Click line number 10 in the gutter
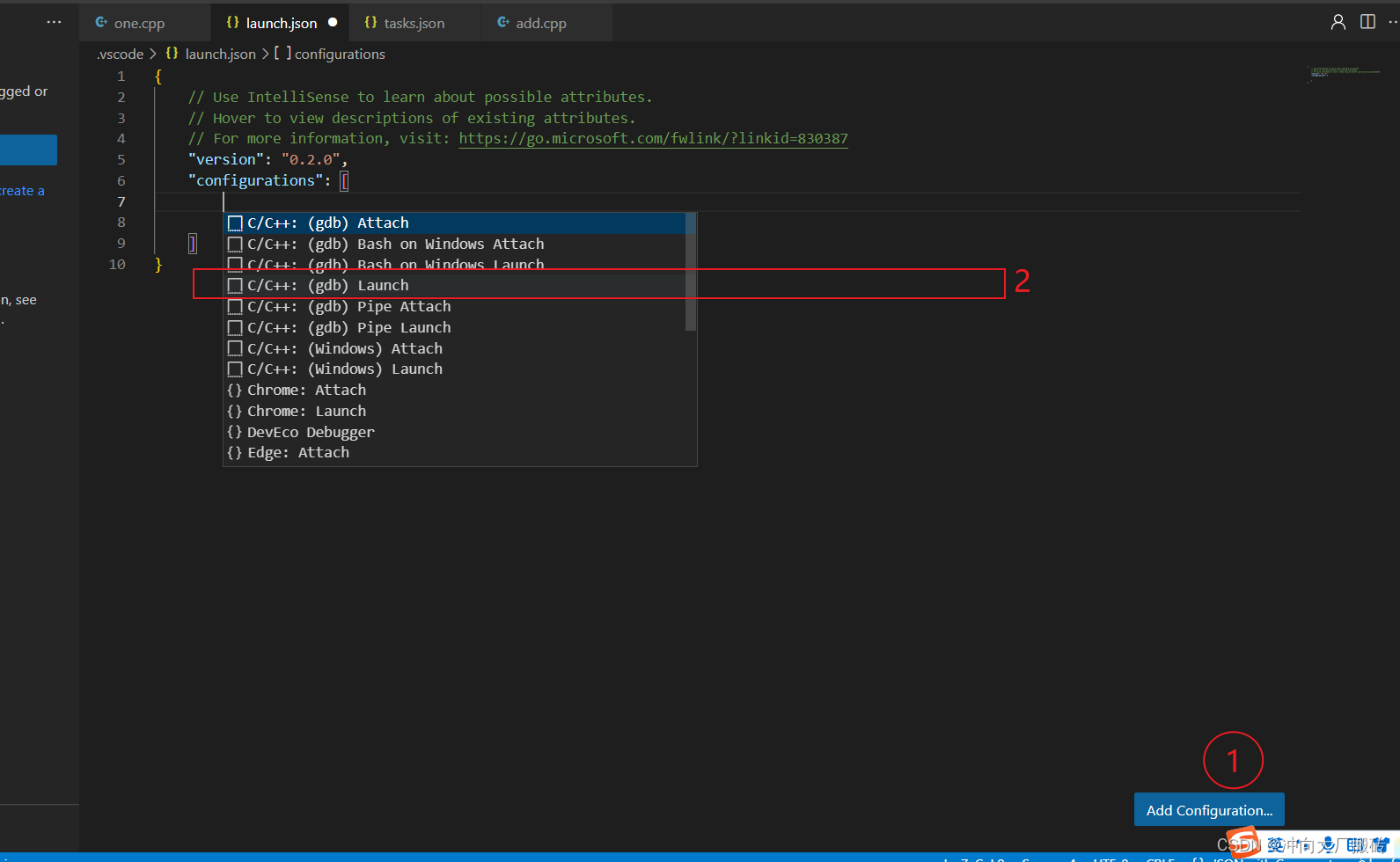Viewport: 1400px width, 862px height. click(117, 265)
